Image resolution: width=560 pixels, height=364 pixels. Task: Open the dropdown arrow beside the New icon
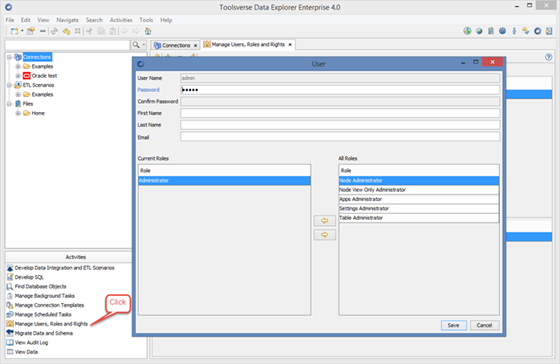(x=22, y=31)
